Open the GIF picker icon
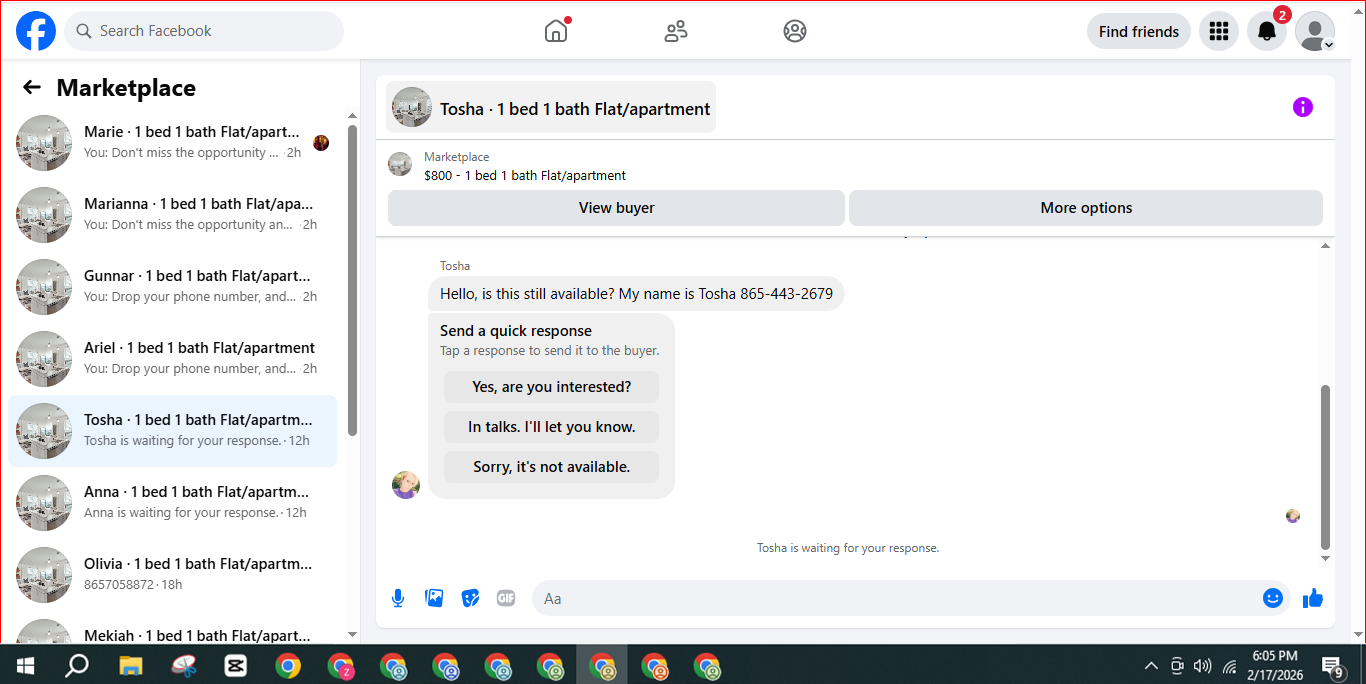The height and width of the screenshot is (684, 1366). [x=506, y=598]
